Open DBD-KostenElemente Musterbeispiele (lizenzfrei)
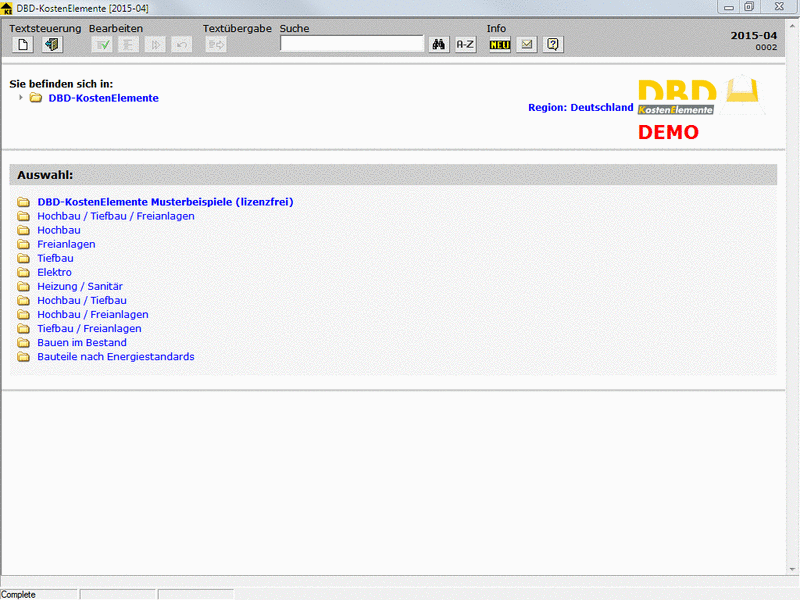Viewport: 800px width, 600px height. click(165, 202)
